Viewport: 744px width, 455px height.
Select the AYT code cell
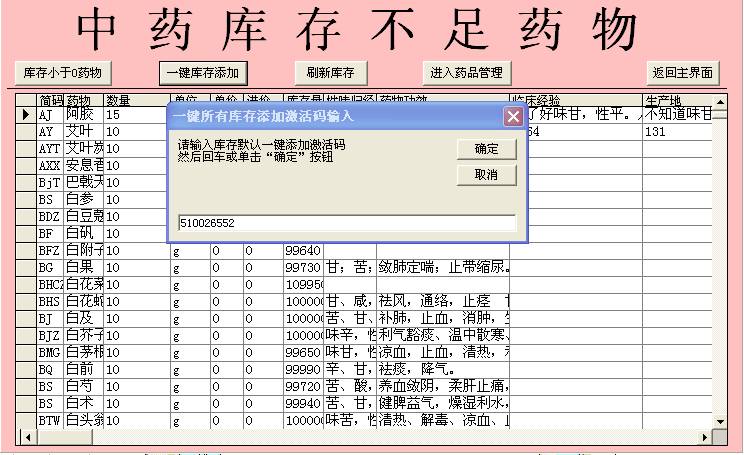(x=50, y=149)
